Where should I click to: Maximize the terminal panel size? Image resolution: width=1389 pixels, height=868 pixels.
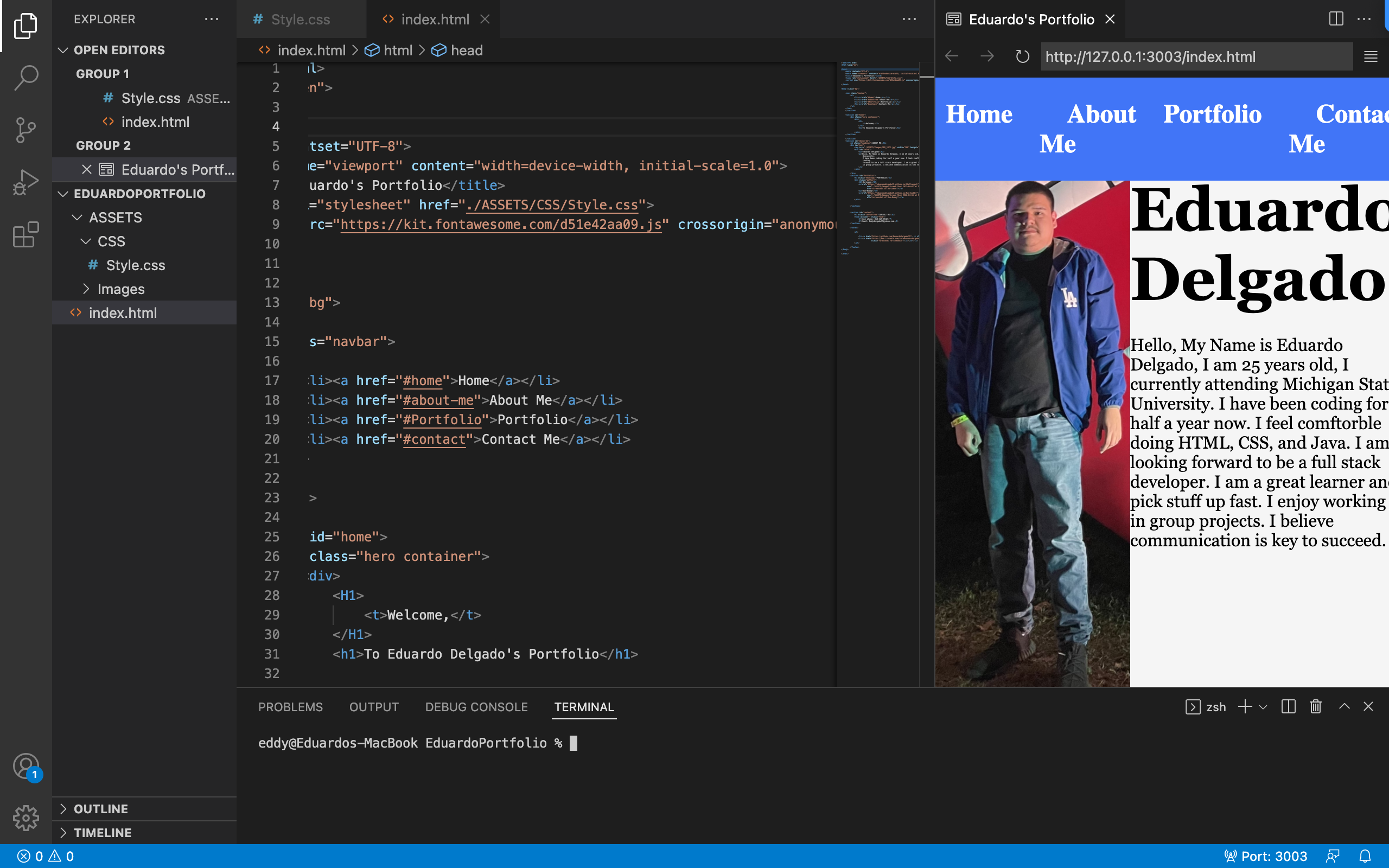(x=1344, y=707)
